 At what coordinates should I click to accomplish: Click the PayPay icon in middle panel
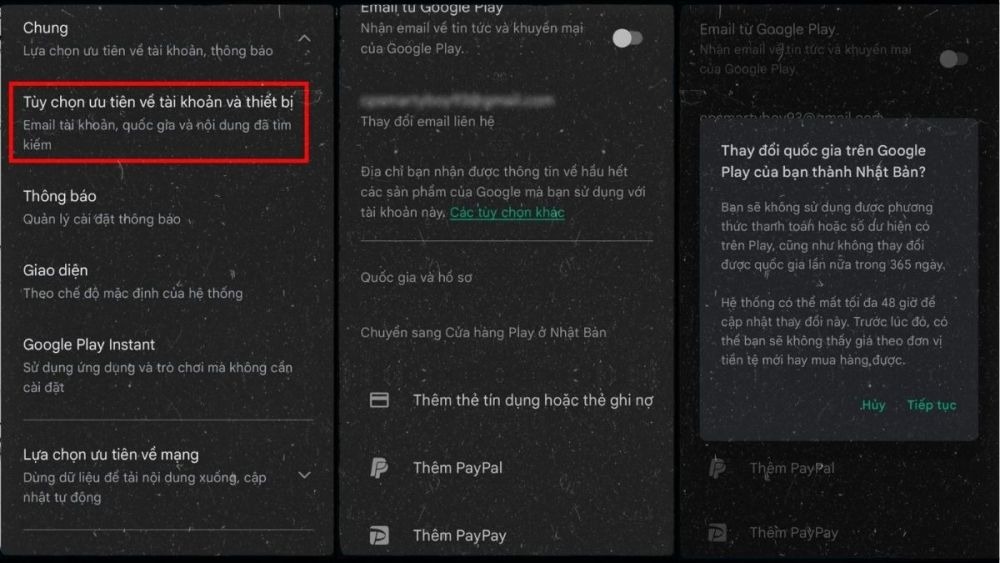(x=379, y=535)
